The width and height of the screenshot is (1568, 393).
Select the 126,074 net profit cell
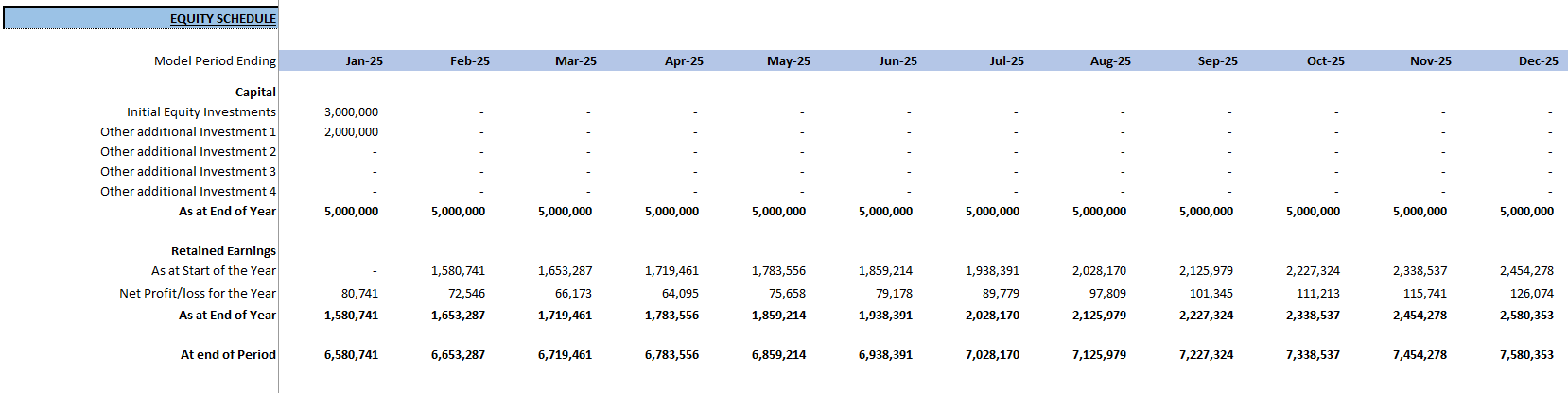click(x=1531, y=294)
